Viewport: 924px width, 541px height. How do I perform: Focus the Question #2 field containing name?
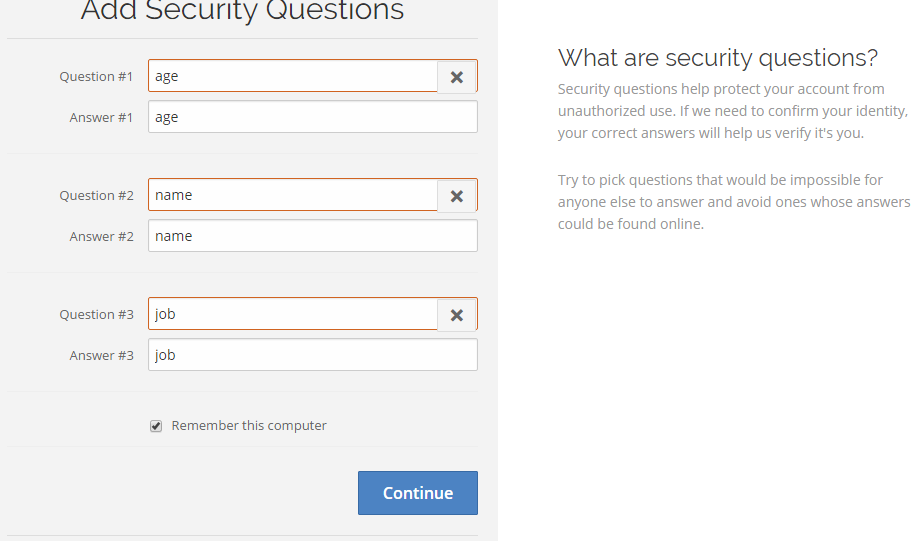coord(293,195)
